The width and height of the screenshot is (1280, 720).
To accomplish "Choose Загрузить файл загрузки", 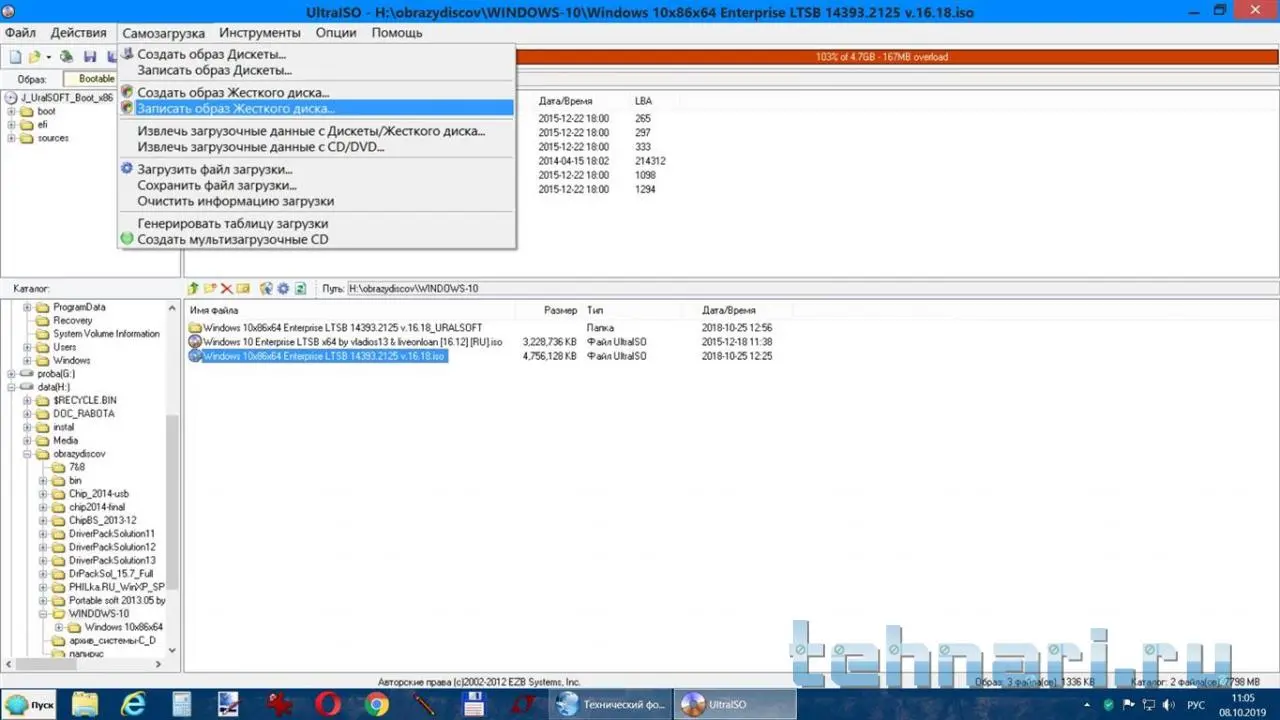I will coord(316,170).
